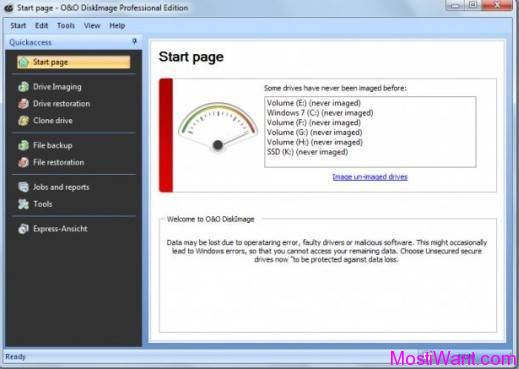Select SSD (K:) (never imaged) entry

click(307, 152)
